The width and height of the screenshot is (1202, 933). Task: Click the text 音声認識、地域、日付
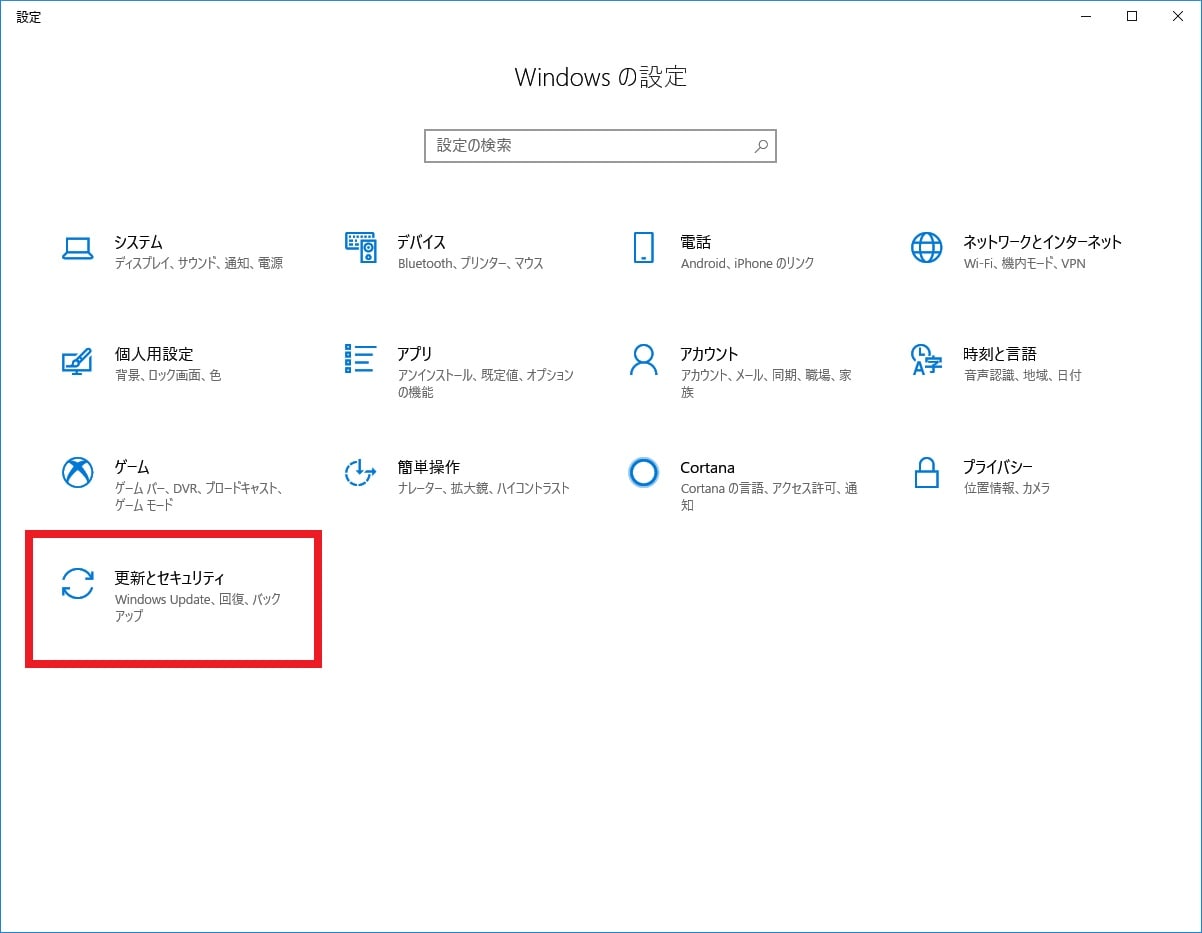[x=1022, y=376]
